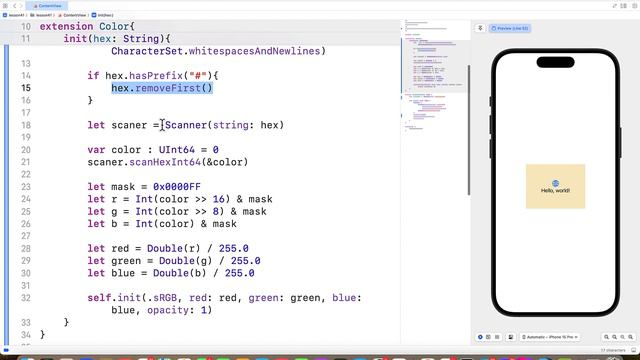Open ContentView file in jump bar
Screen dimensions: 640x360
[x=72, y=15]
